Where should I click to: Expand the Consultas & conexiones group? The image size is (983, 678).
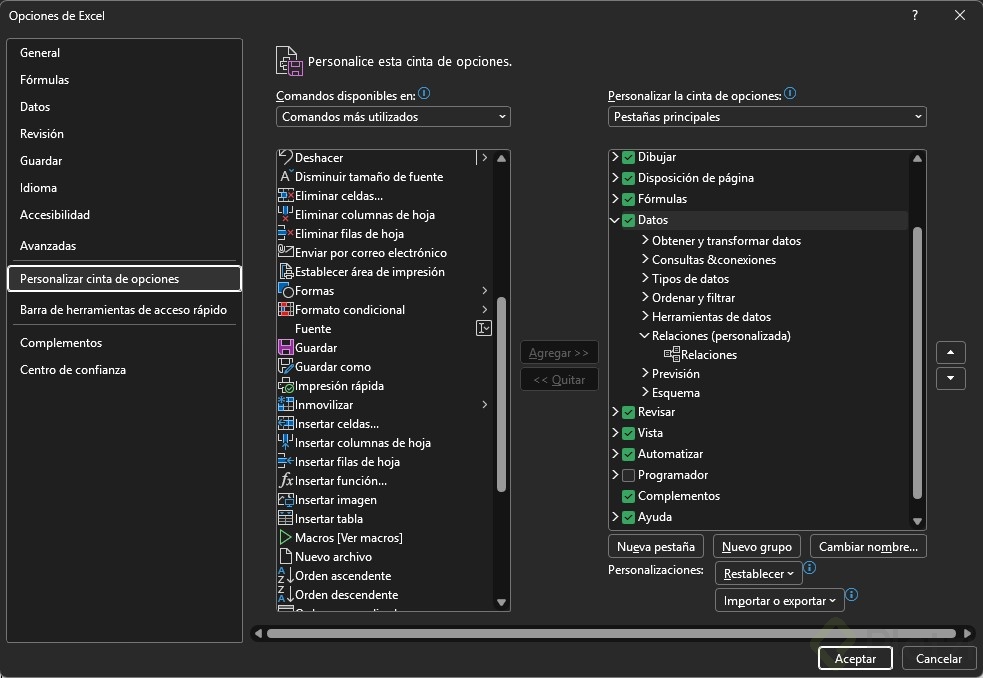(645, 258)
